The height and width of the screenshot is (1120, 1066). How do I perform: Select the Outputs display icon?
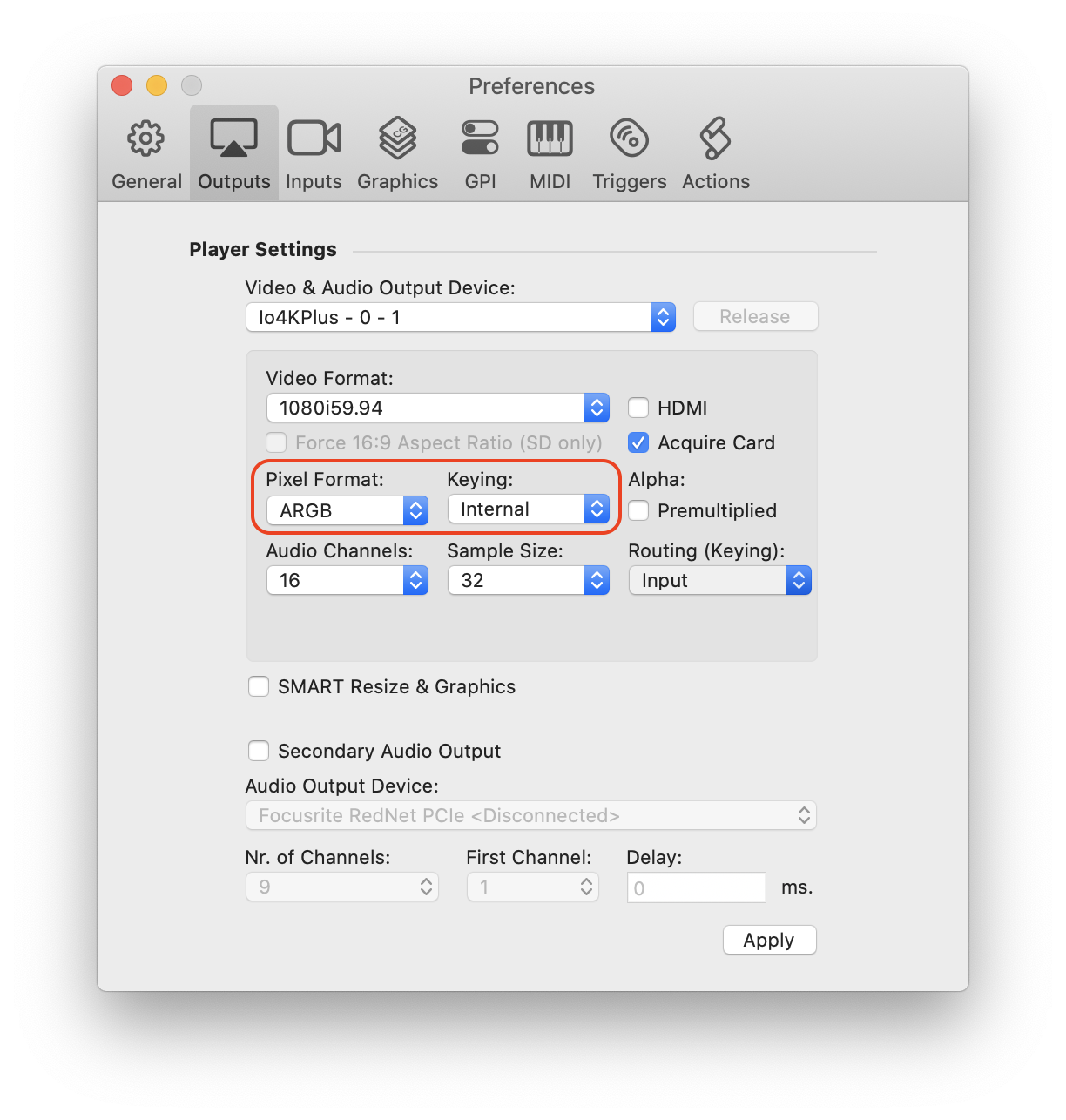233,139
